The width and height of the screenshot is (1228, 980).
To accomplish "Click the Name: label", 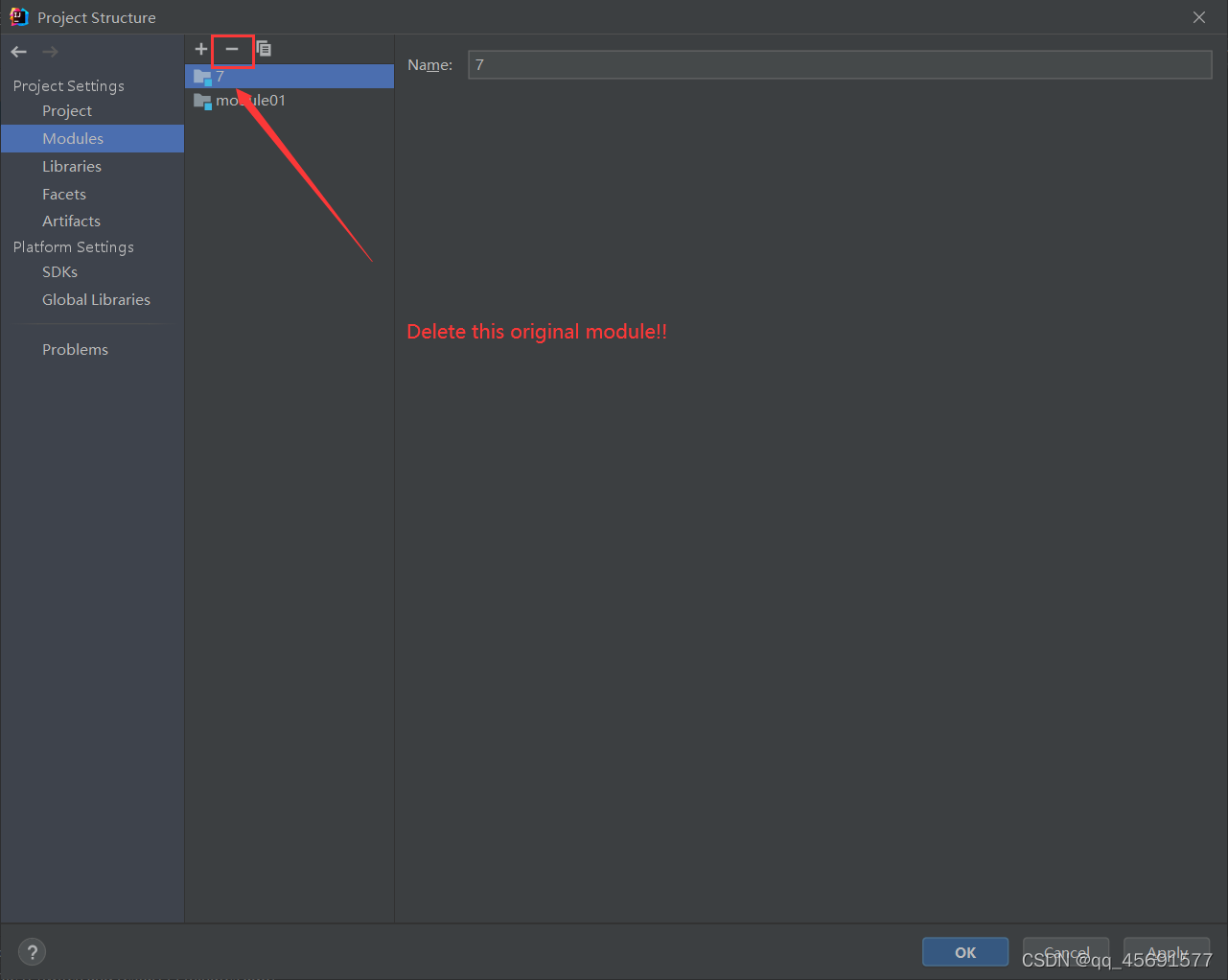I will 430,65.
